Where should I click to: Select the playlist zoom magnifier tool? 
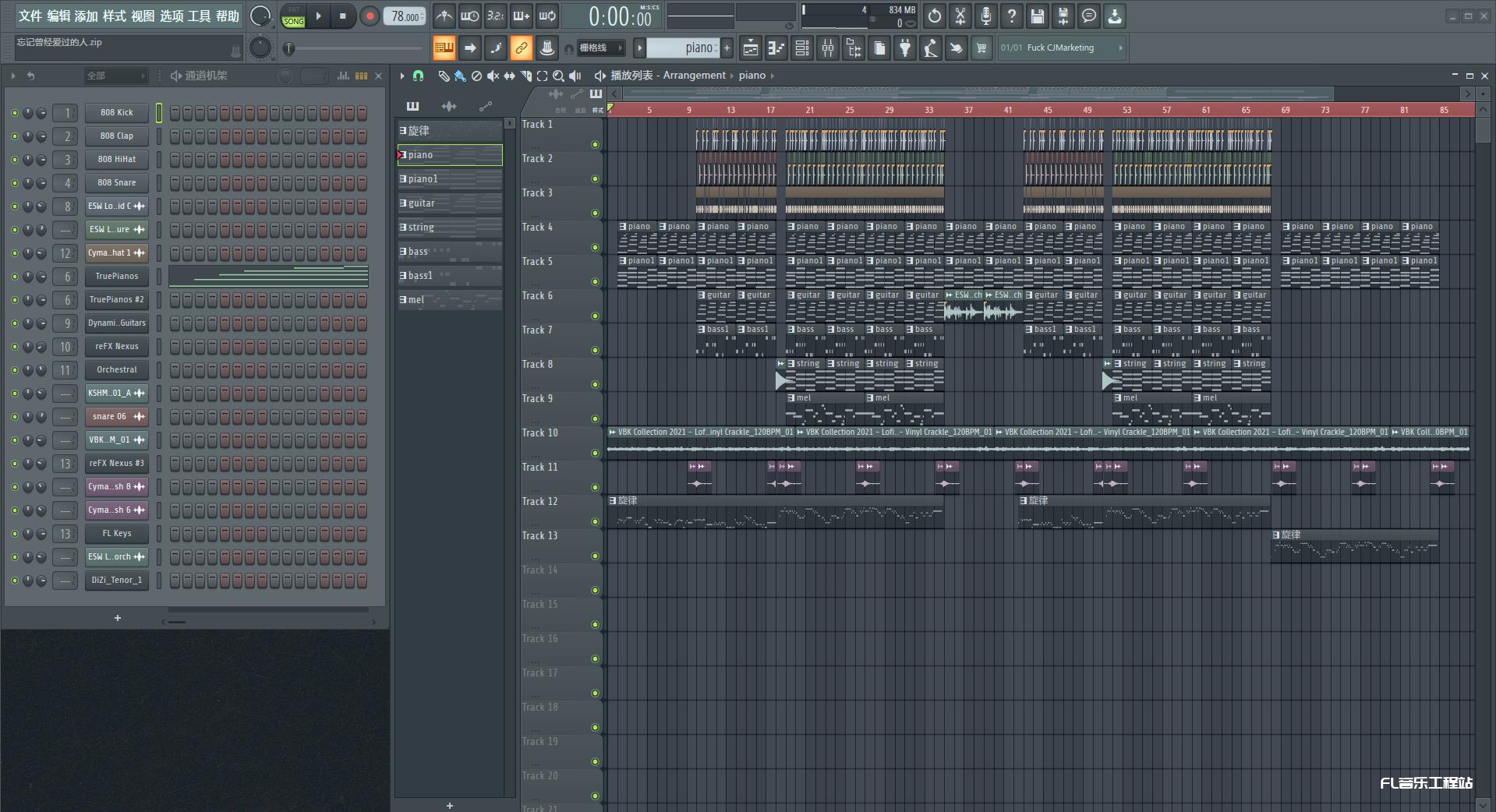(558, 76)
